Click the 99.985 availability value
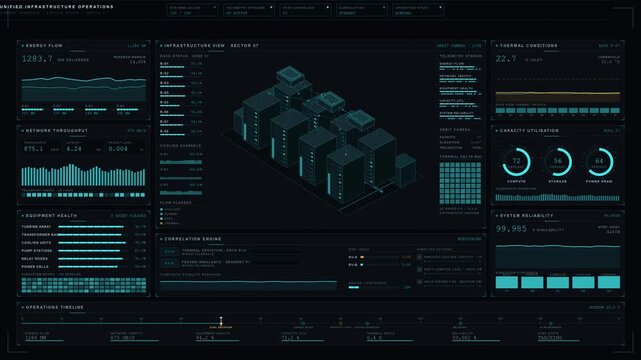The width and height of the screenshot is (641, 360). coord(511,229)
